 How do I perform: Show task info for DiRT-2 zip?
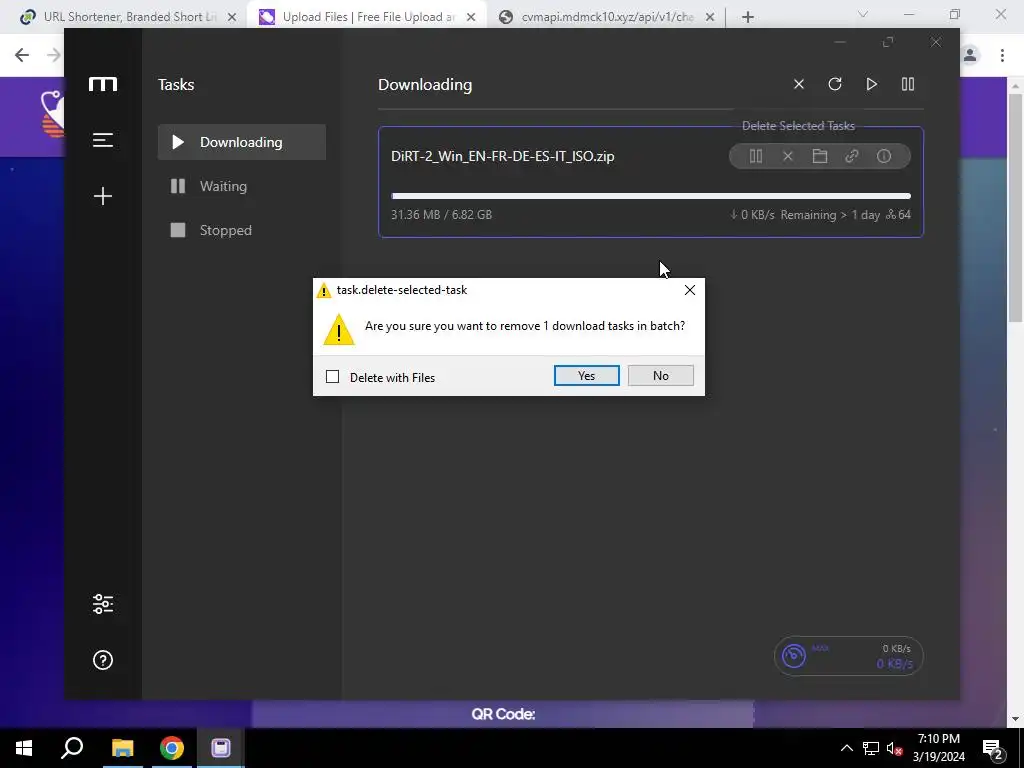[884, 156]
